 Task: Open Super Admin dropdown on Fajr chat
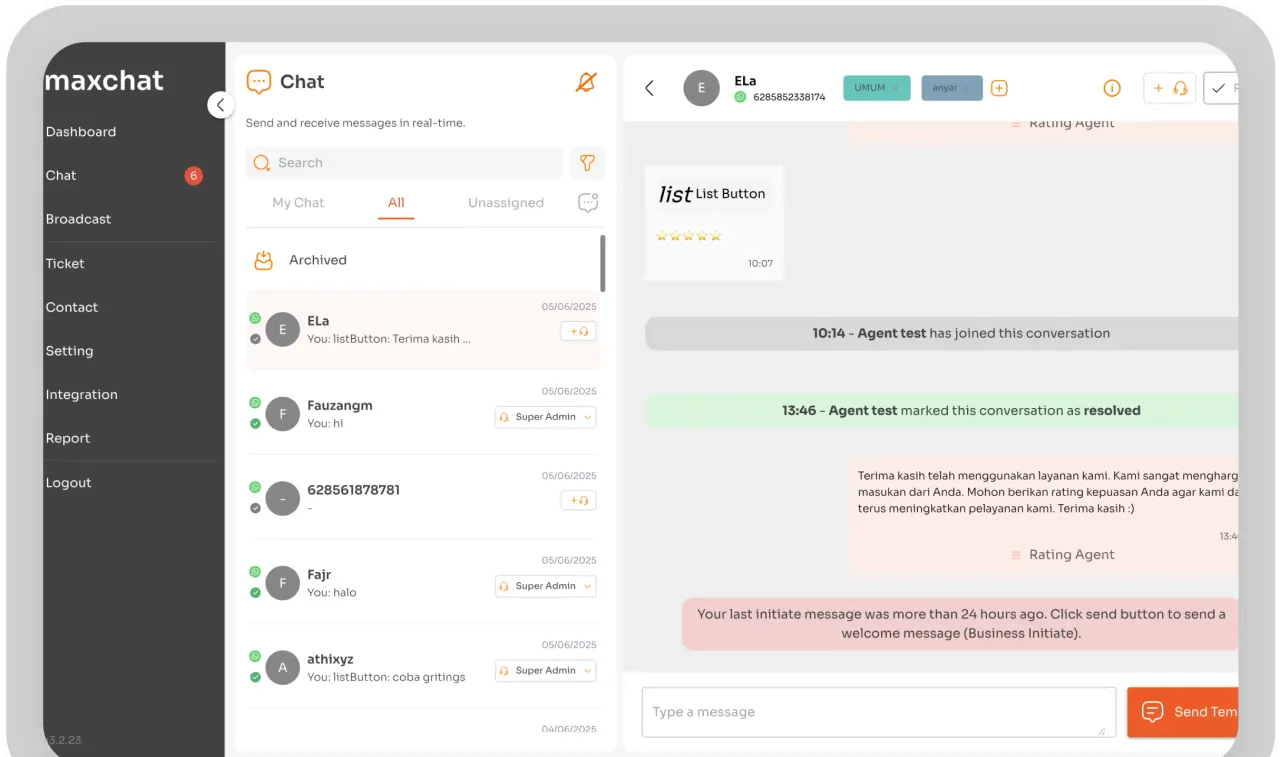[546, 586]
